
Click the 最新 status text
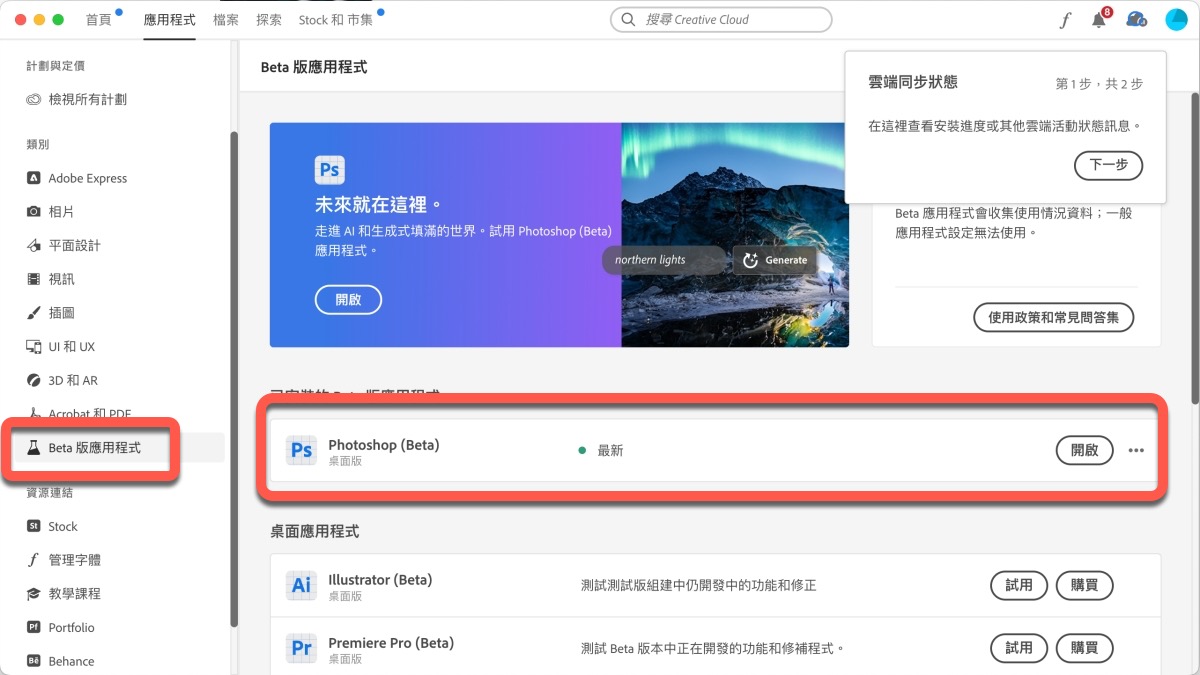610,450
